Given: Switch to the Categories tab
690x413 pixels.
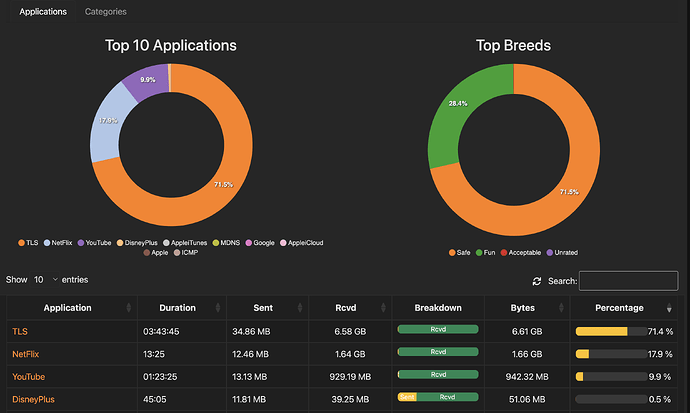Looking at the screenshot, I should pos(106,12).
